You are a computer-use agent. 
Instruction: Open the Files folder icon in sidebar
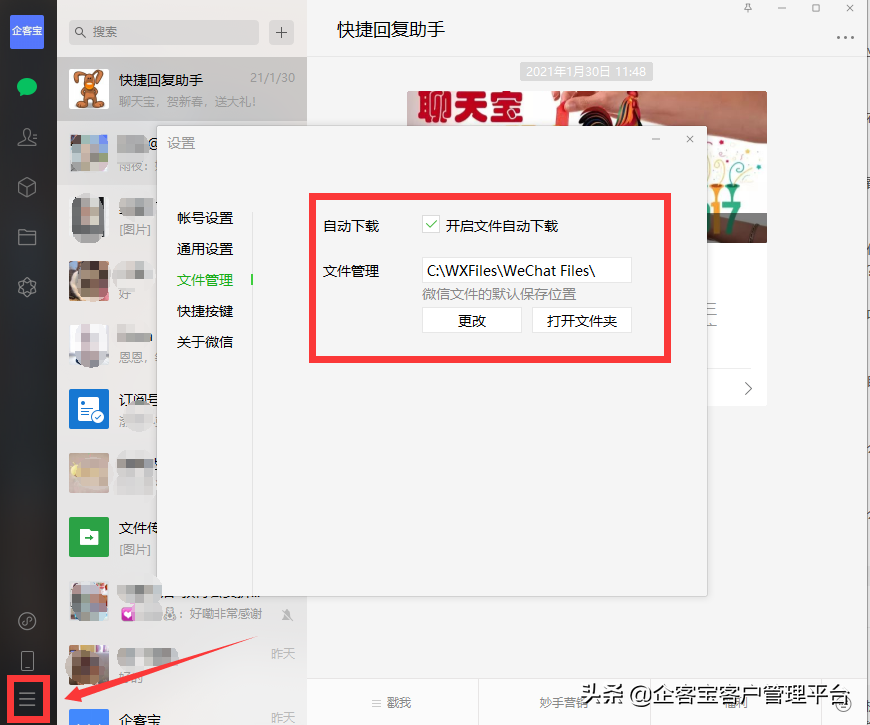point(27,237)
